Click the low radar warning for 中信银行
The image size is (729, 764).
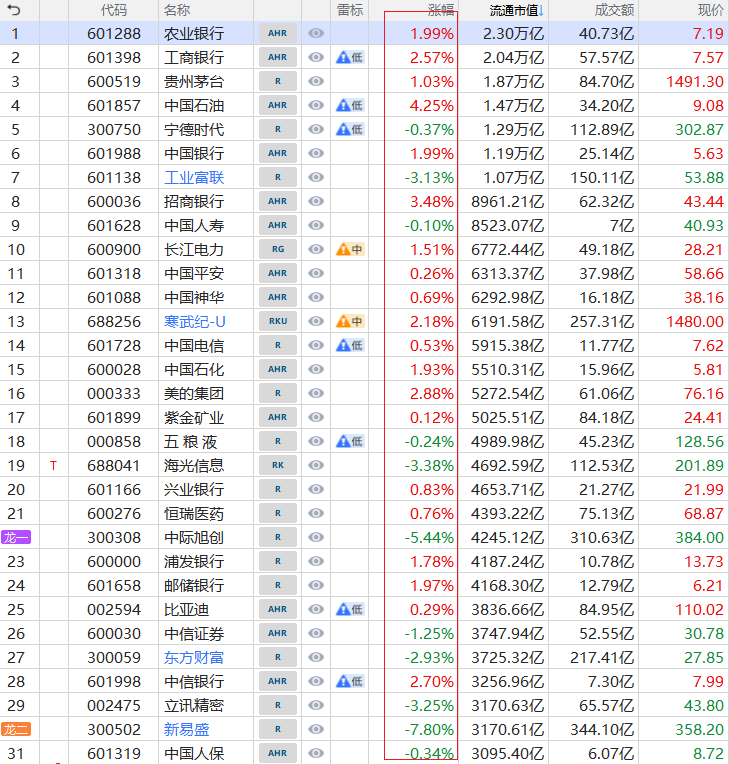point(350,681)
